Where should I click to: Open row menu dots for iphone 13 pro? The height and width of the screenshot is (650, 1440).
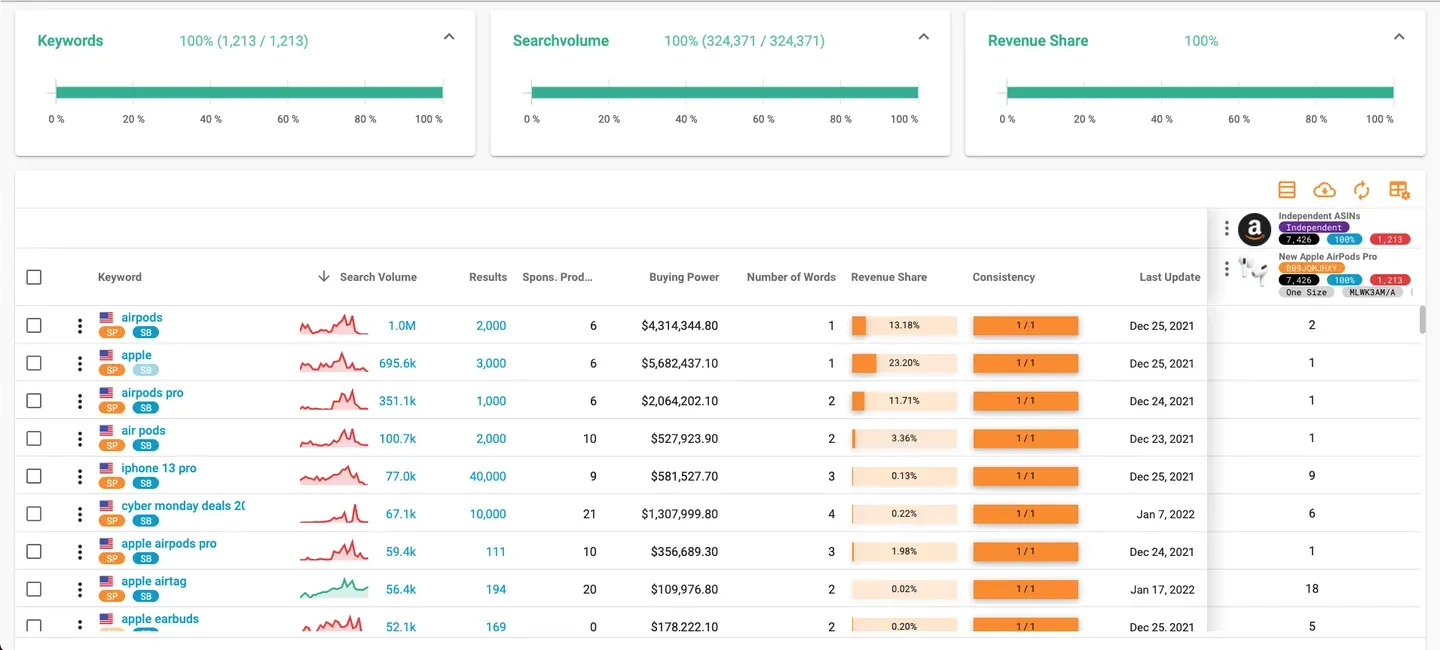pyautogui.click(x=80, y=477)
